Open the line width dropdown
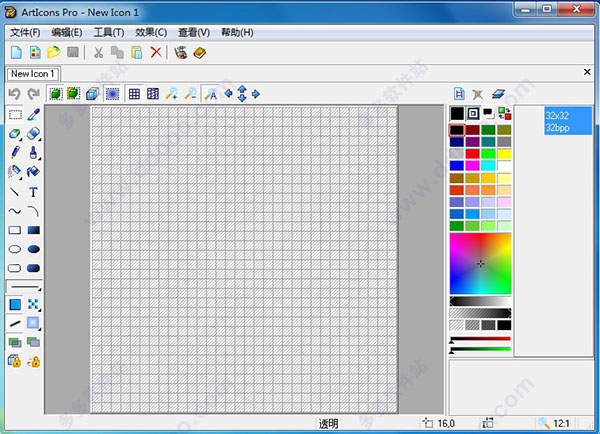The image size is (600, 434). pyautogui.click(x=24, y=287)
